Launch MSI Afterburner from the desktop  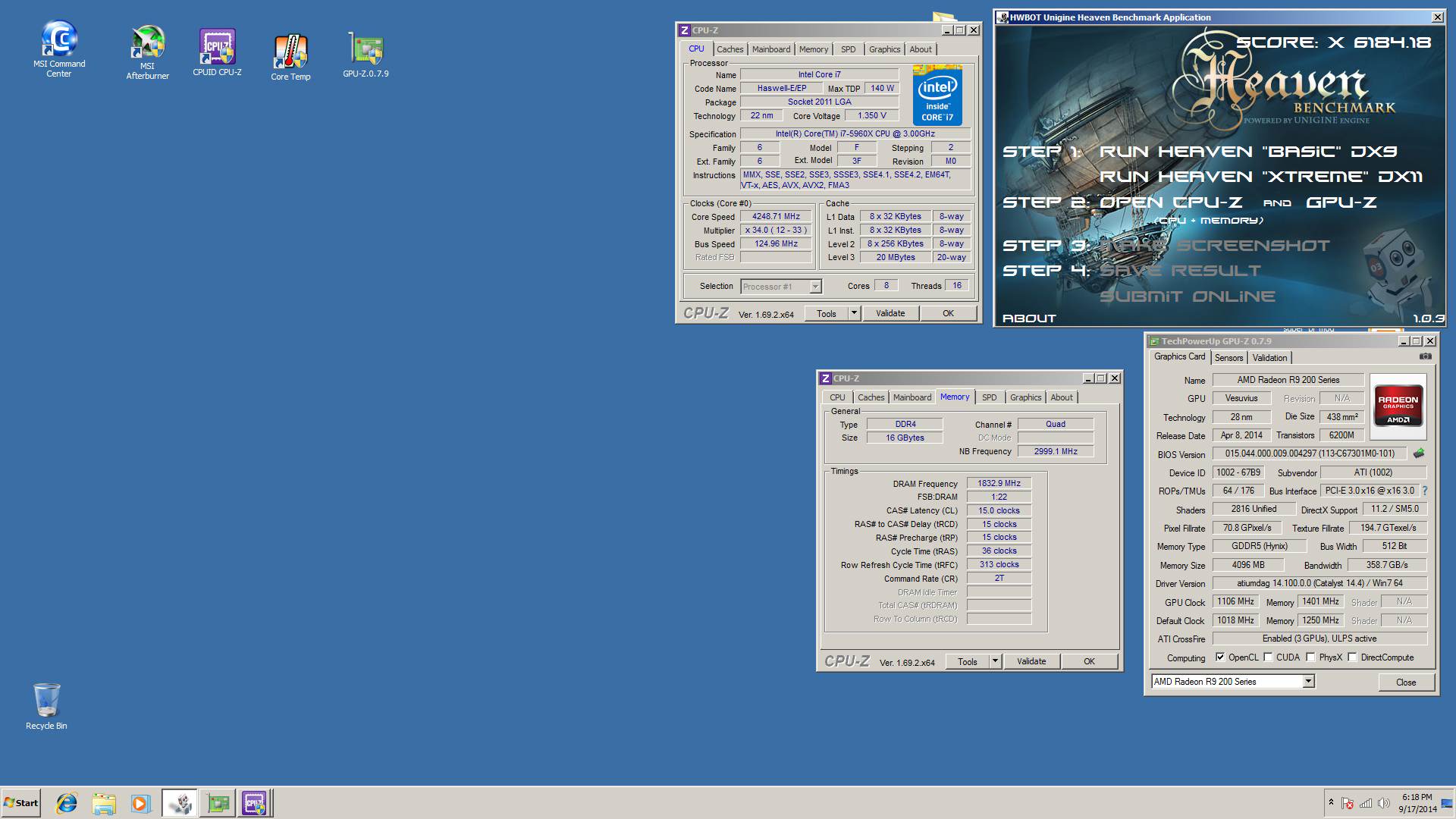(x=148, y=52)
